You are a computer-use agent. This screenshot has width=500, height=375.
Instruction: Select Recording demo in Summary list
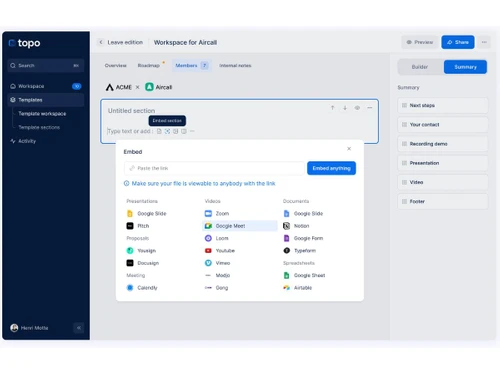(x=443, y=144)
